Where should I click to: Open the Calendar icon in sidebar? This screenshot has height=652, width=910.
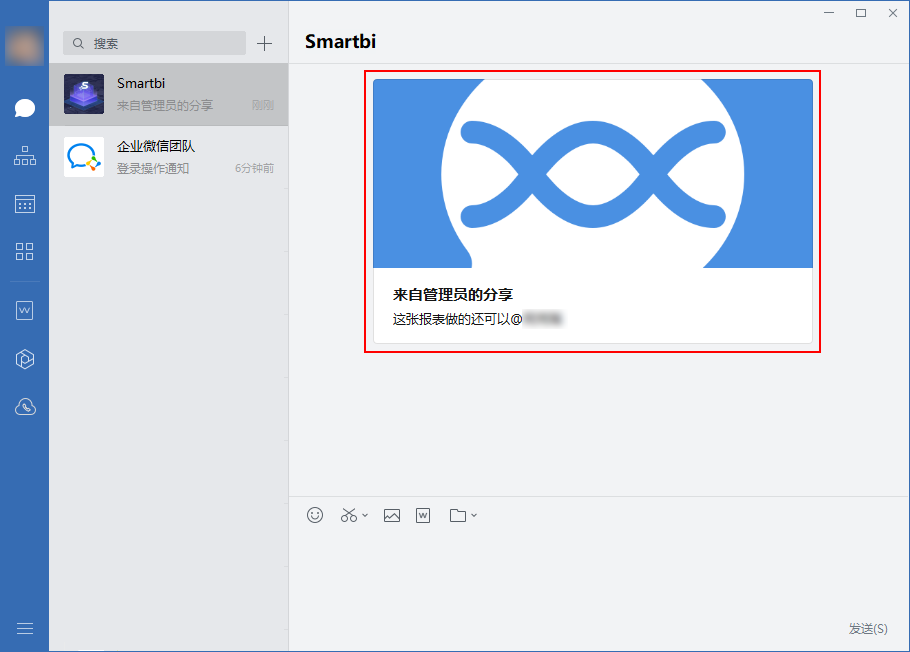[24, 204]
